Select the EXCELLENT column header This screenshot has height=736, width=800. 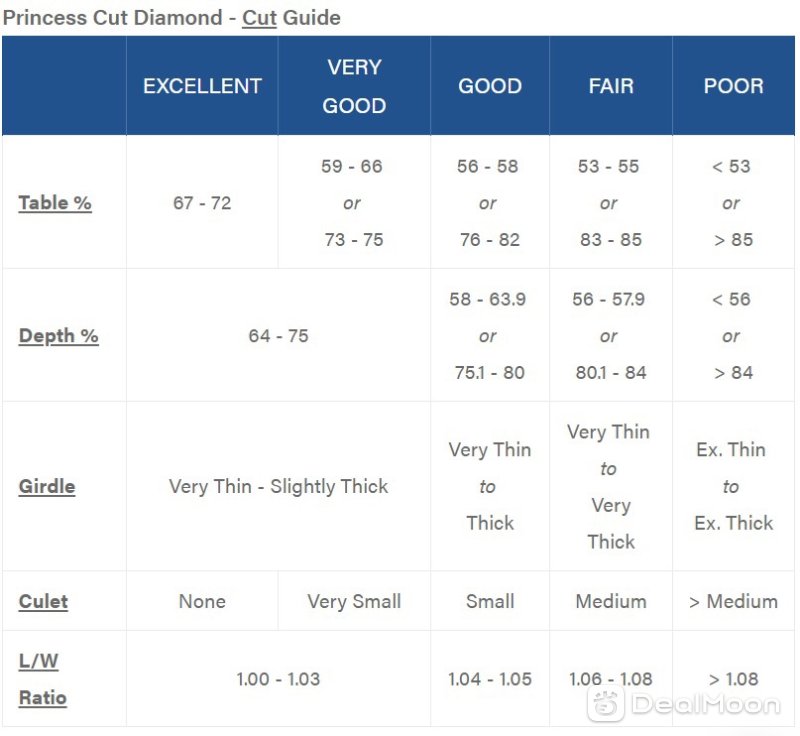pyautogui.click(x=203, y=86)
